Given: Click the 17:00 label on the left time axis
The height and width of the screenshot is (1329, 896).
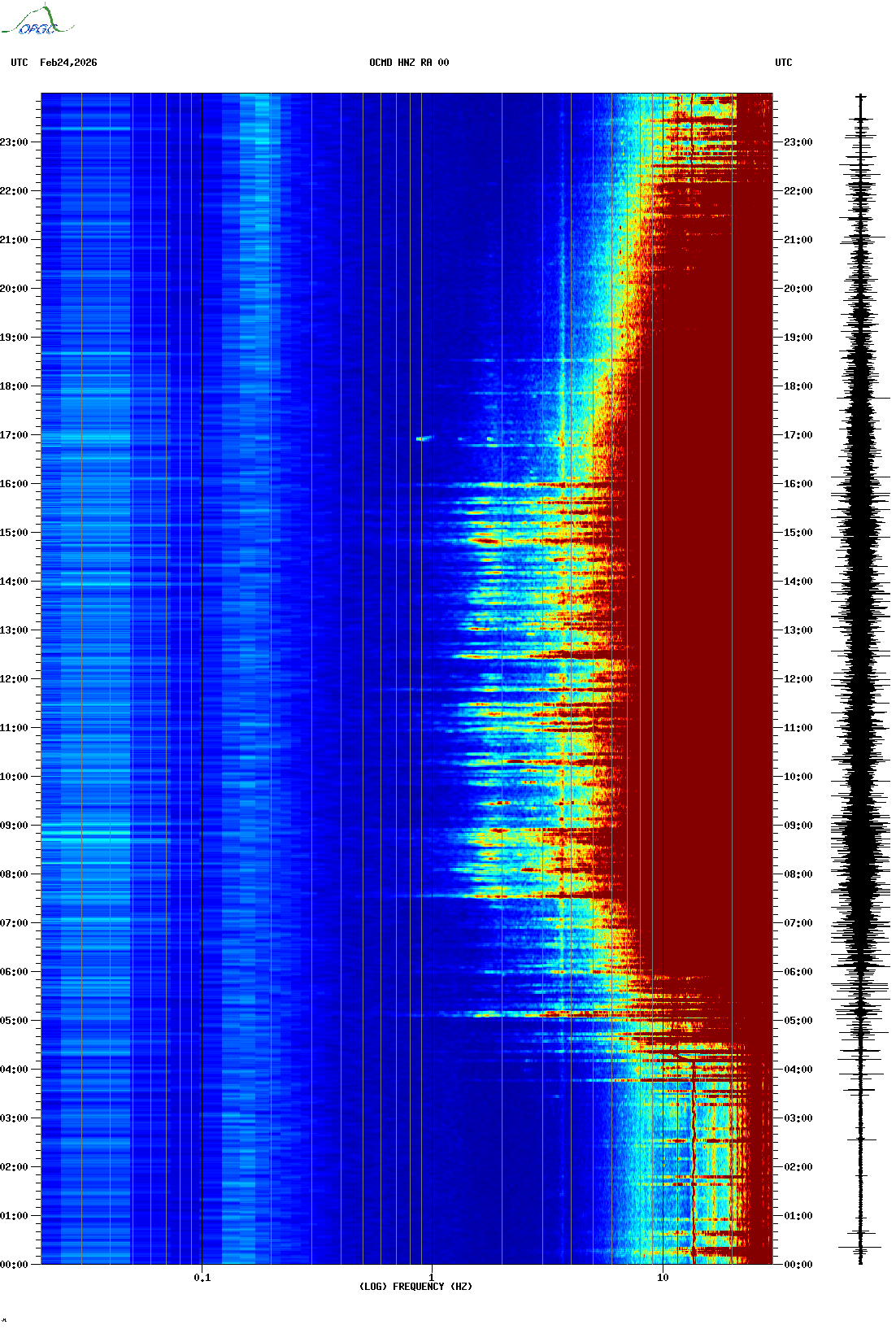Looking at the screenshot, I should tap(14, 435).
